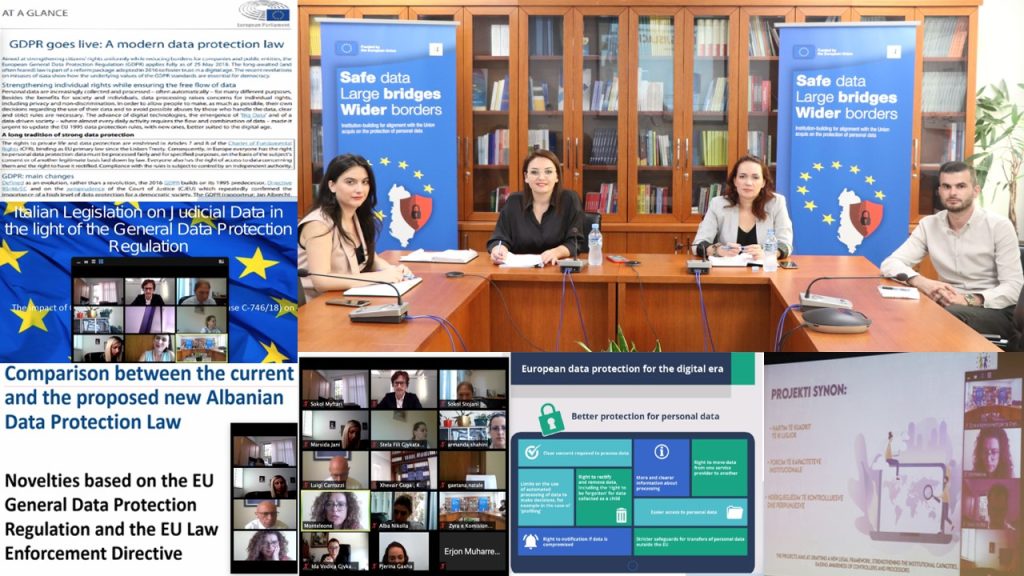Click the bell notification icon

click(531, 541)
